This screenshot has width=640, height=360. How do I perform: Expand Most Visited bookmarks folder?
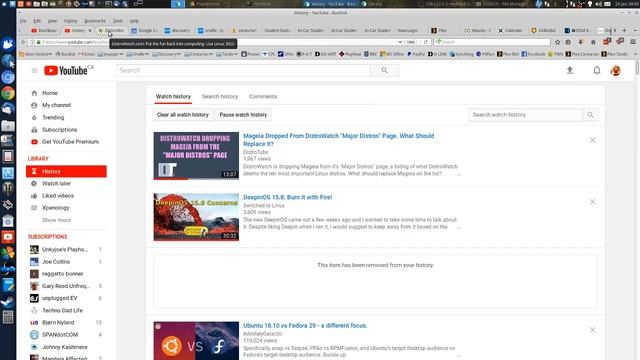(x=36, y=54)
